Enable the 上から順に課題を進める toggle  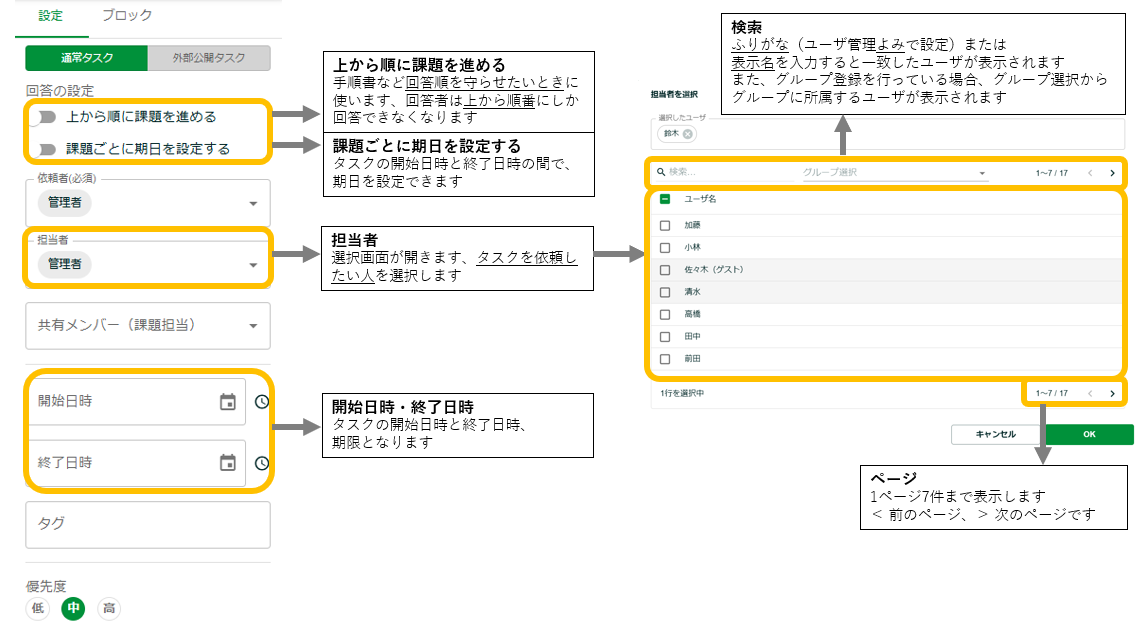pyautogui.click(x=45, y=117)
